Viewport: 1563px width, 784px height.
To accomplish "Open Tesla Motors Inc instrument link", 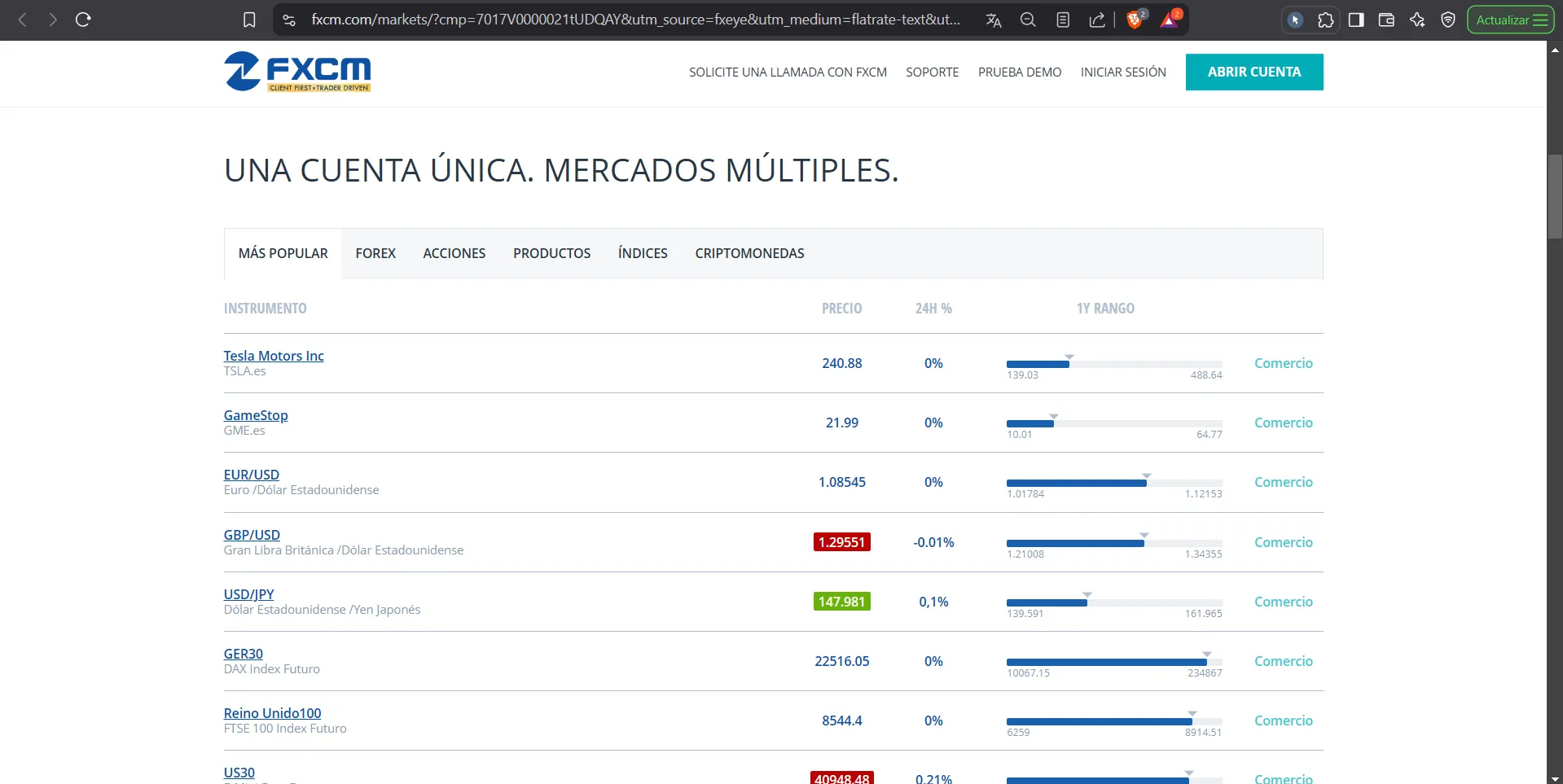I will [274, 356].
